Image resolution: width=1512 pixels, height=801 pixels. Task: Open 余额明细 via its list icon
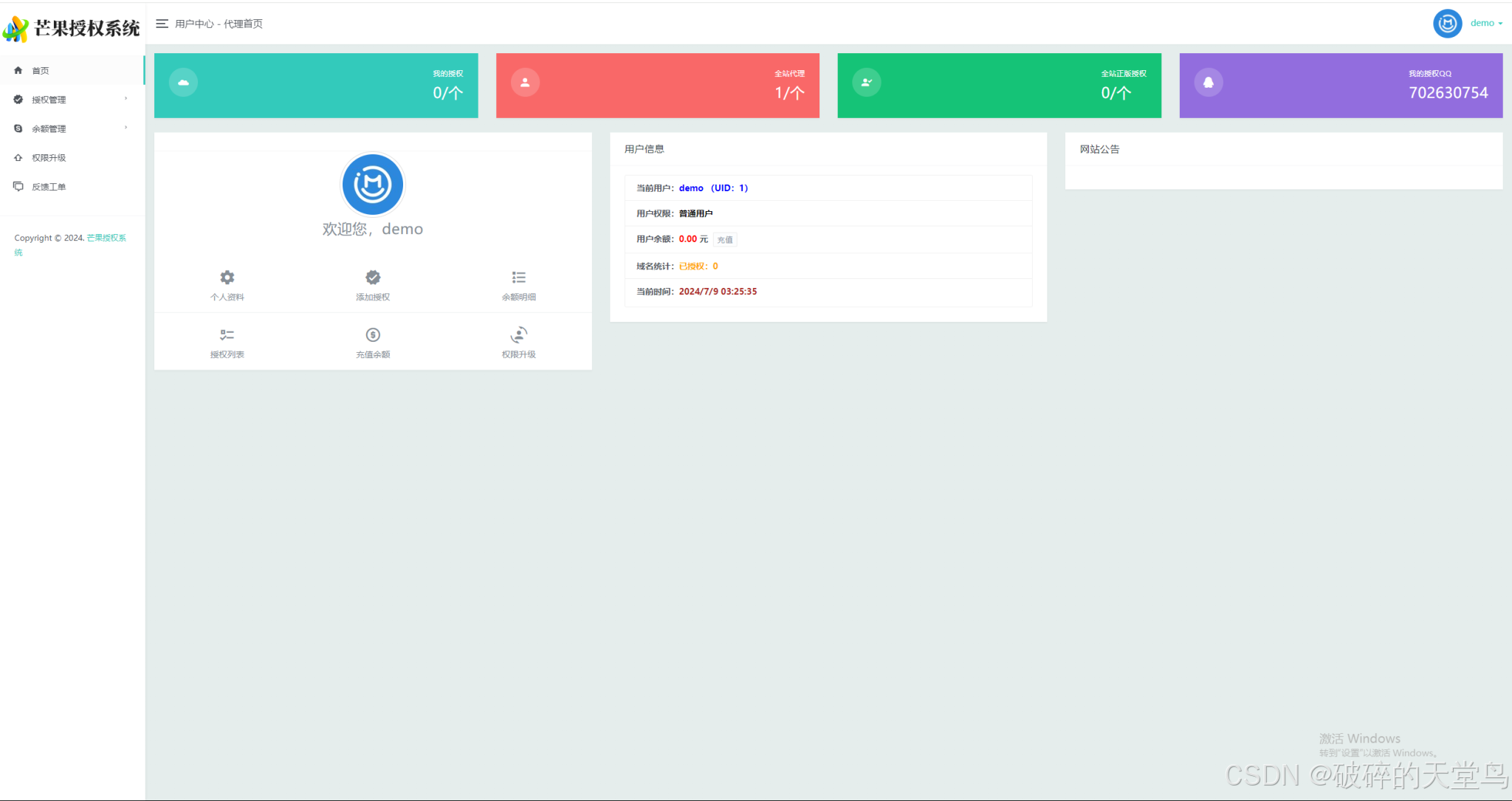coord(518,278)
